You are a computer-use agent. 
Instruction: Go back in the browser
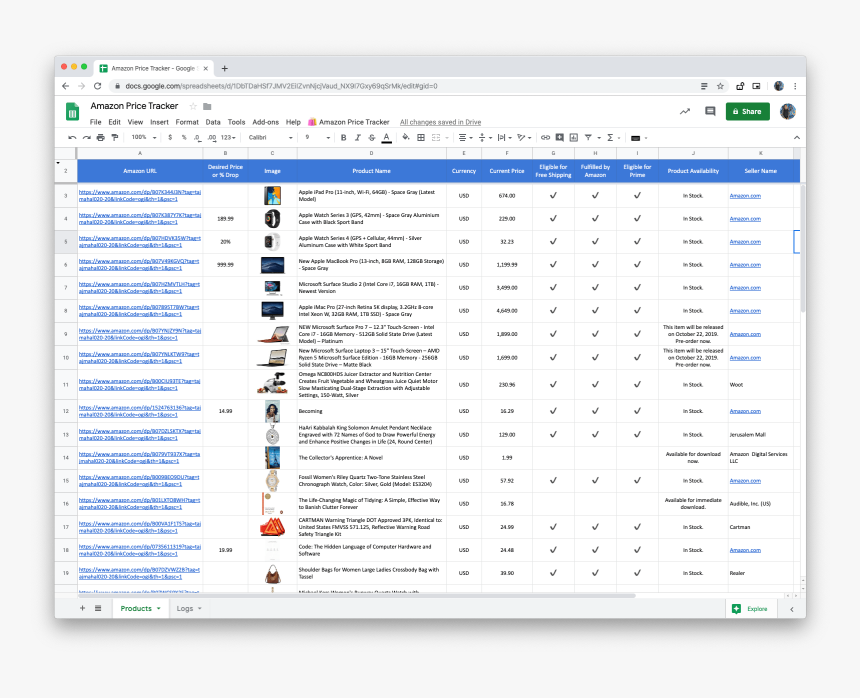coord(66,86)
